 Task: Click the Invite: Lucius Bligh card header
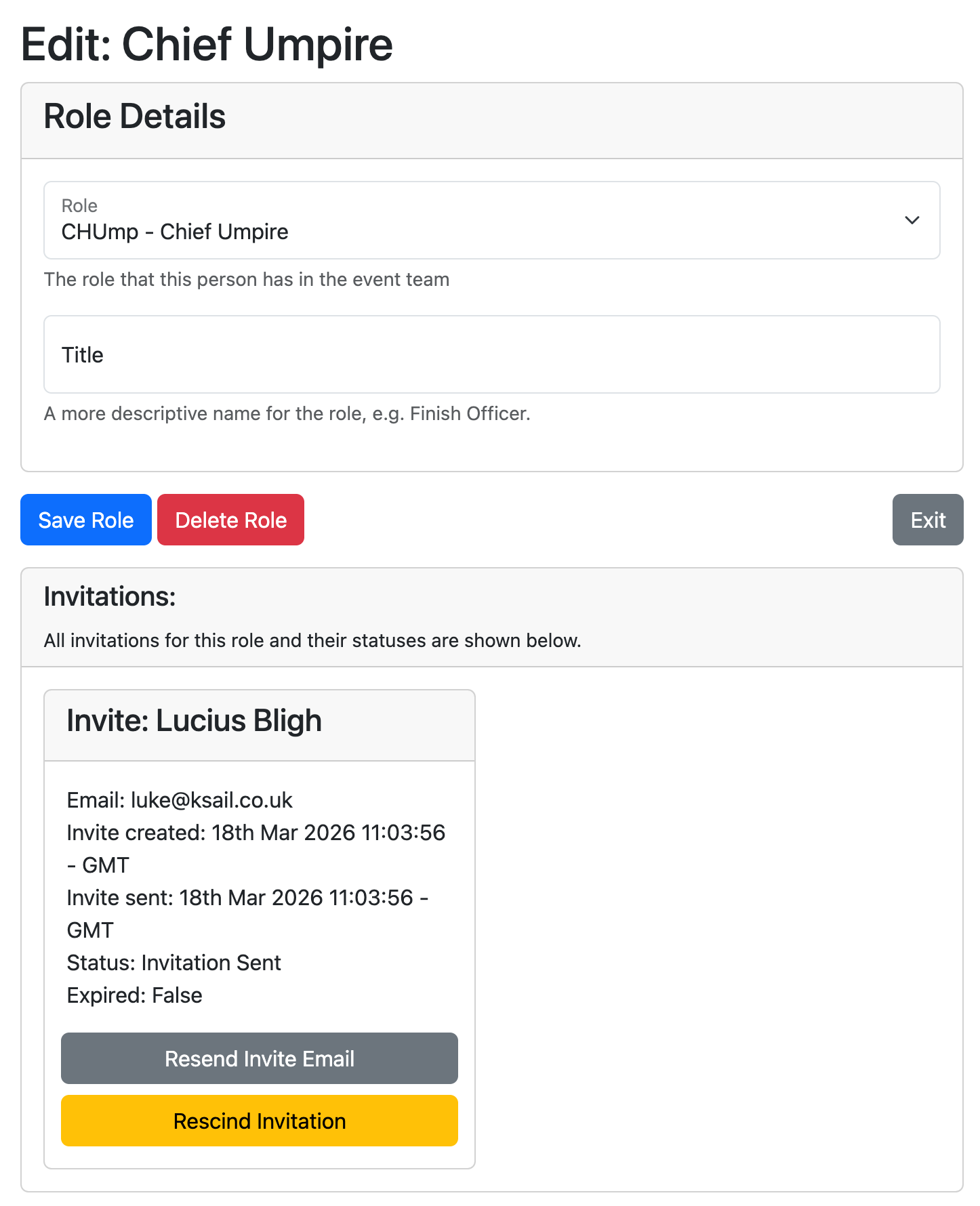pos(194,721)
